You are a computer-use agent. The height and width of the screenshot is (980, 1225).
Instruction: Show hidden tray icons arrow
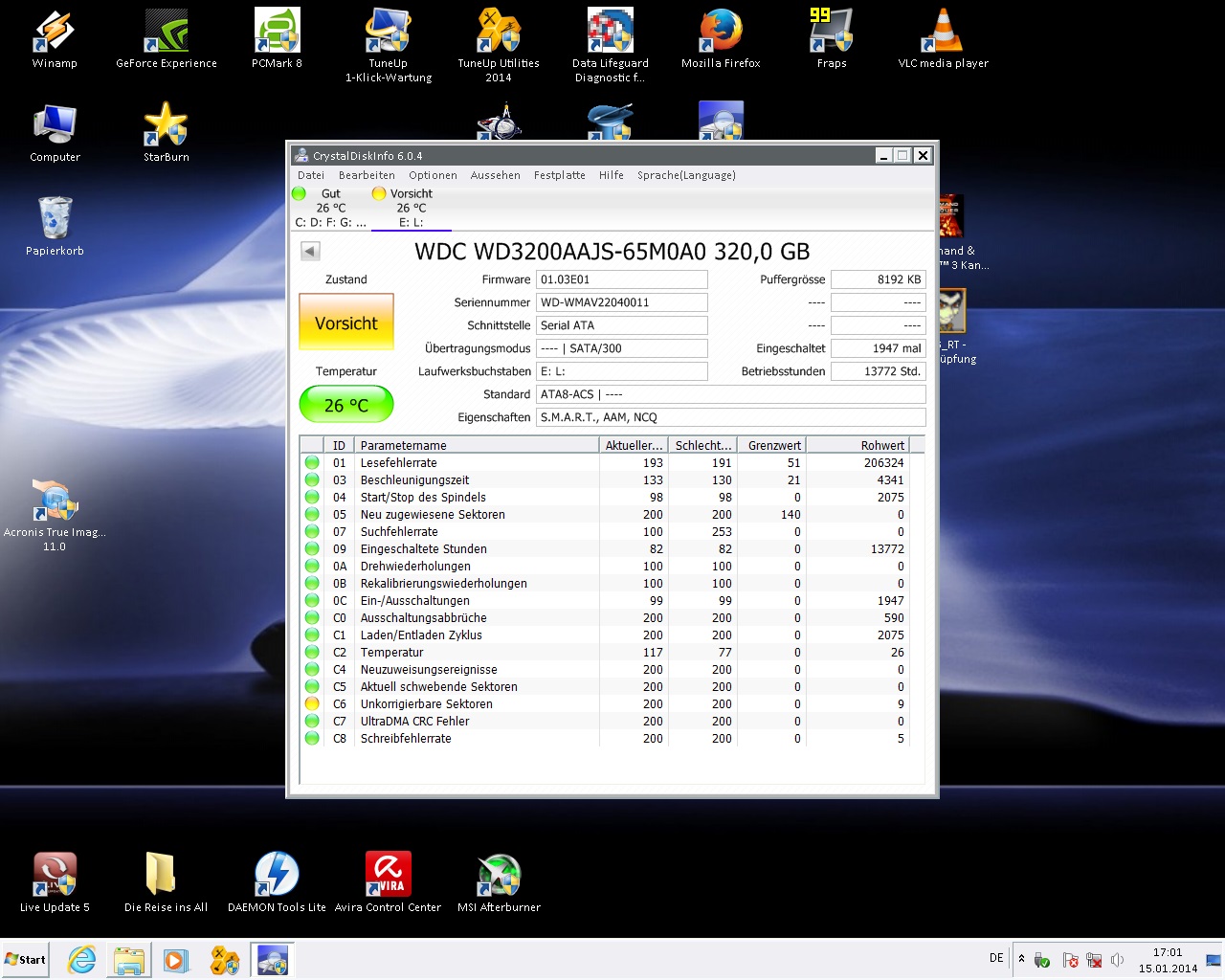(x=1021, y=959)
